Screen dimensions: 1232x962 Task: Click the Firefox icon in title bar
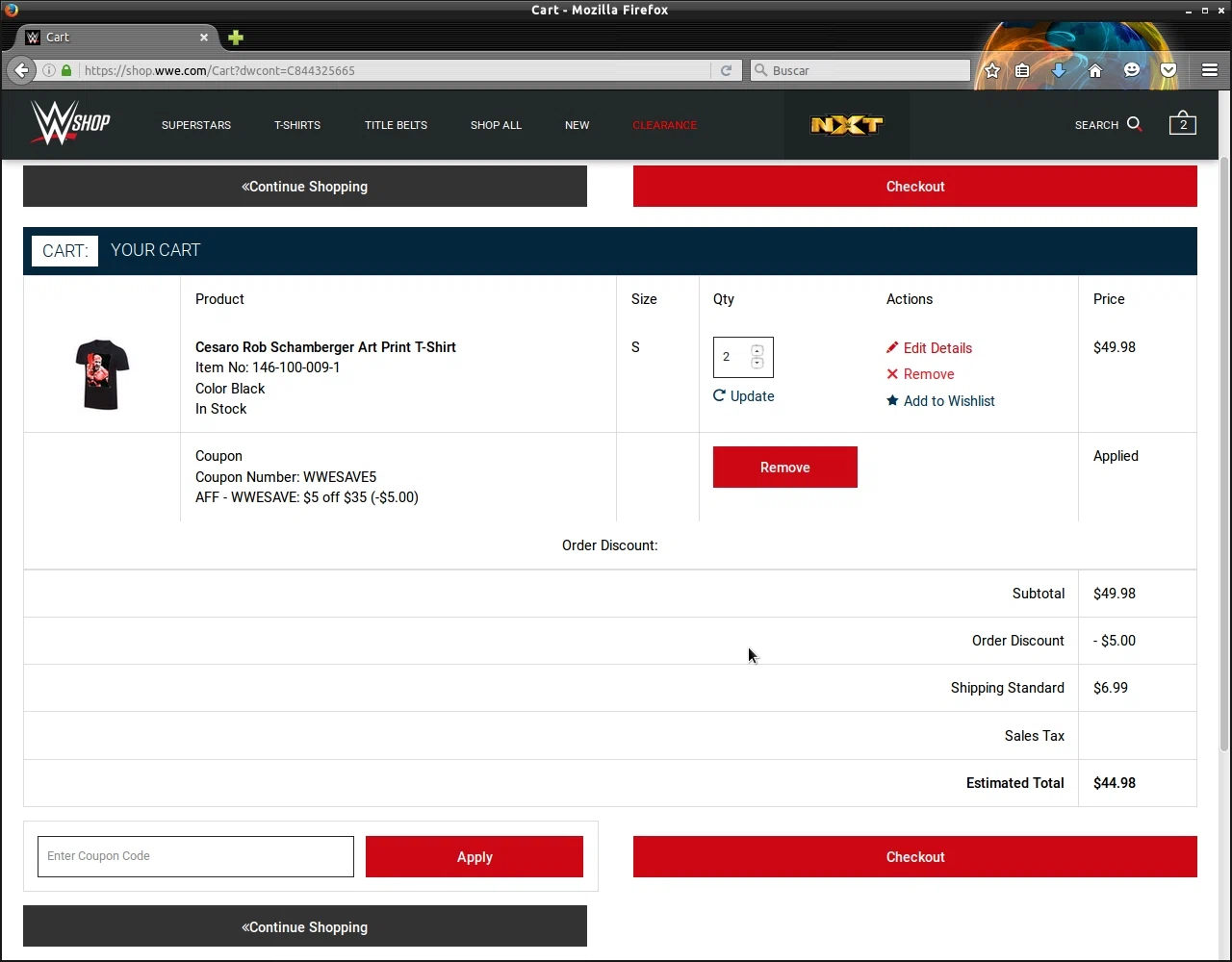click(11, 10)
